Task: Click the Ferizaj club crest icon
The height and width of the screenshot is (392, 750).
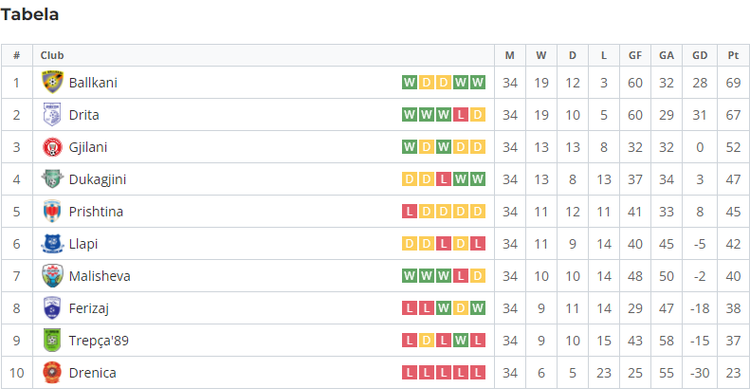Action: pyautogui.click(x=52, y=308)
